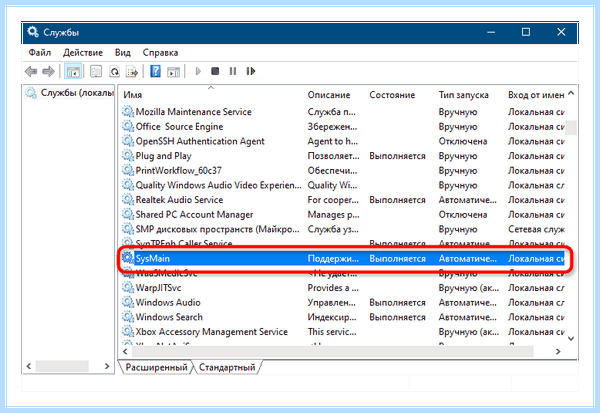Viewport: 600px width, 413px height.
Task: Click the Forward arrow in the toolbar
Action: (x=49, y=71)
